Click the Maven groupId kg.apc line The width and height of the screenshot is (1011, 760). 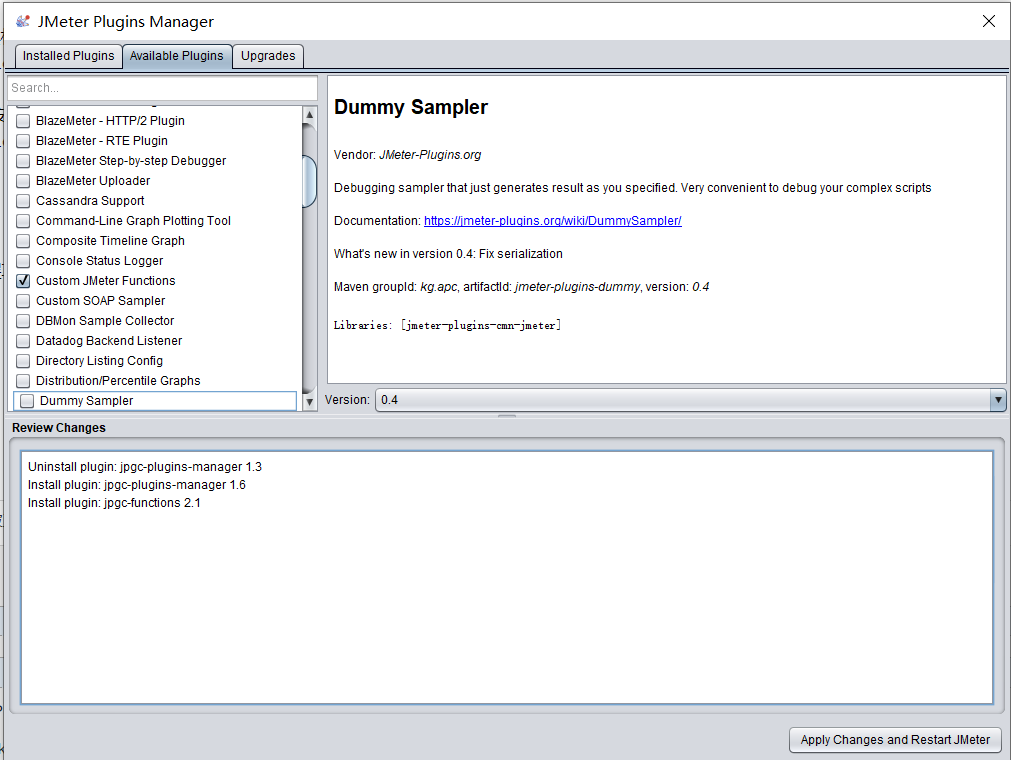click(x=522, y=287)
